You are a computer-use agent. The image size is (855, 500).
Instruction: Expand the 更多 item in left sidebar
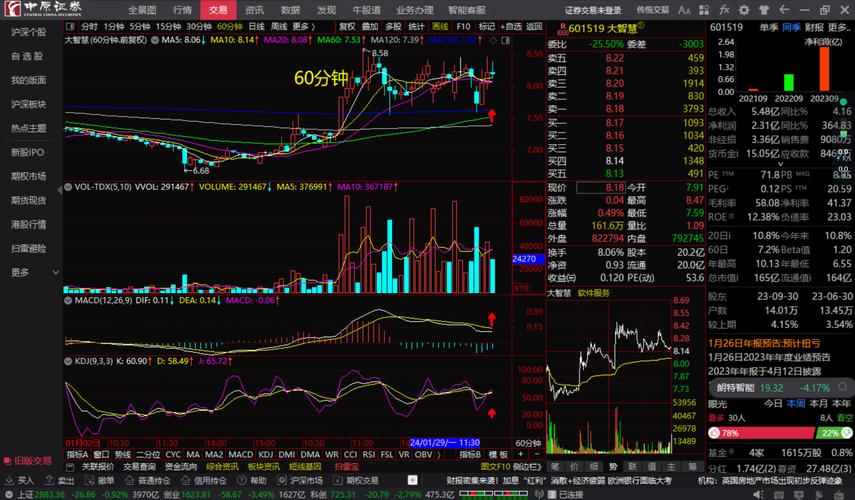tap(20, 272)
